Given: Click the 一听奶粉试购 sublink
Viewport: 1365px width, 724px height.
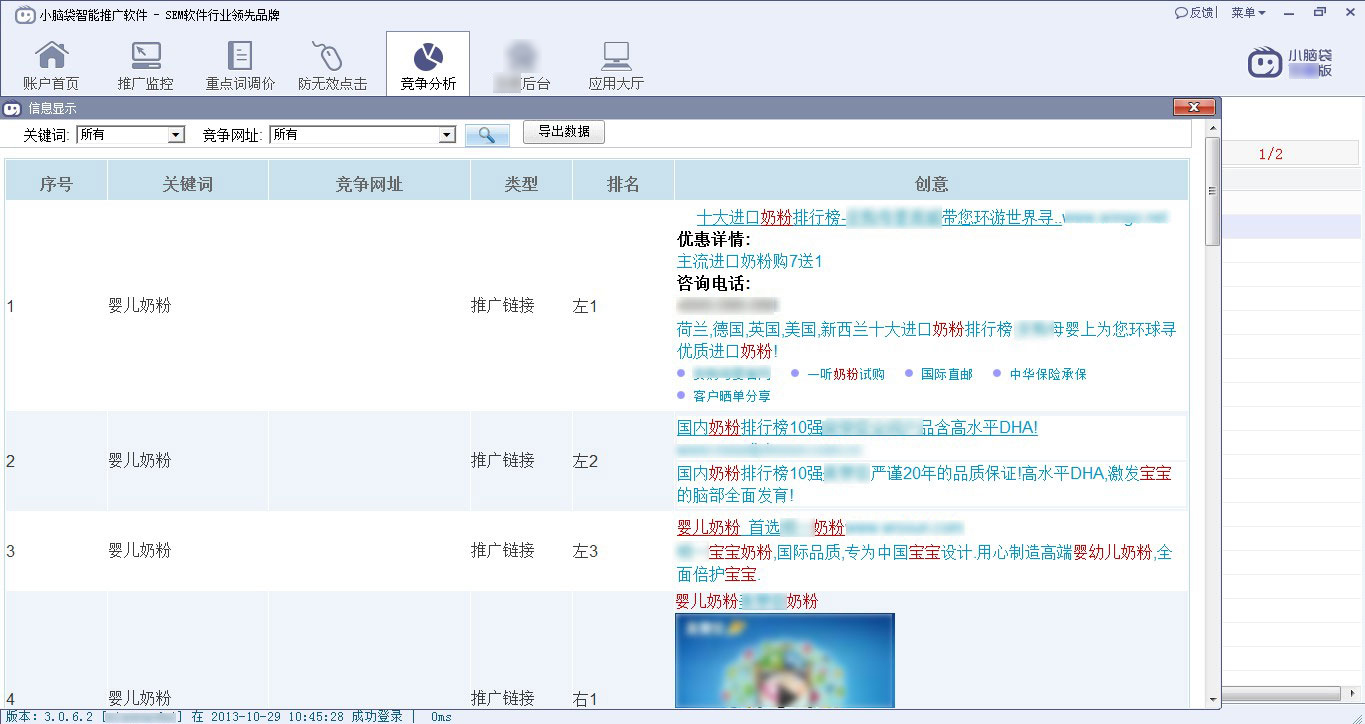Looking at the screenshot, I should [x=846, y=374].
